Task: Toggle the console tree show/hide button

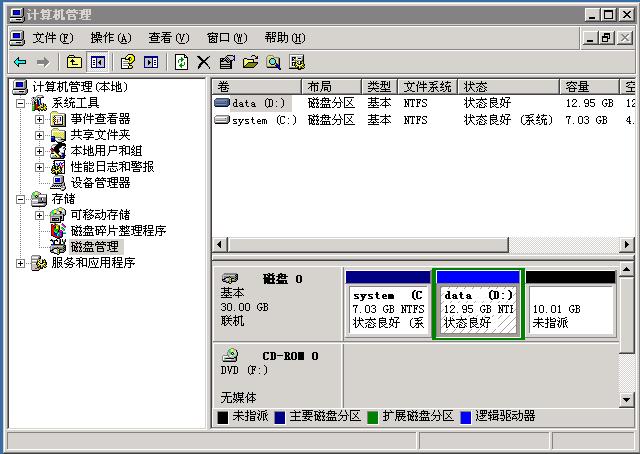Action: 97,62
